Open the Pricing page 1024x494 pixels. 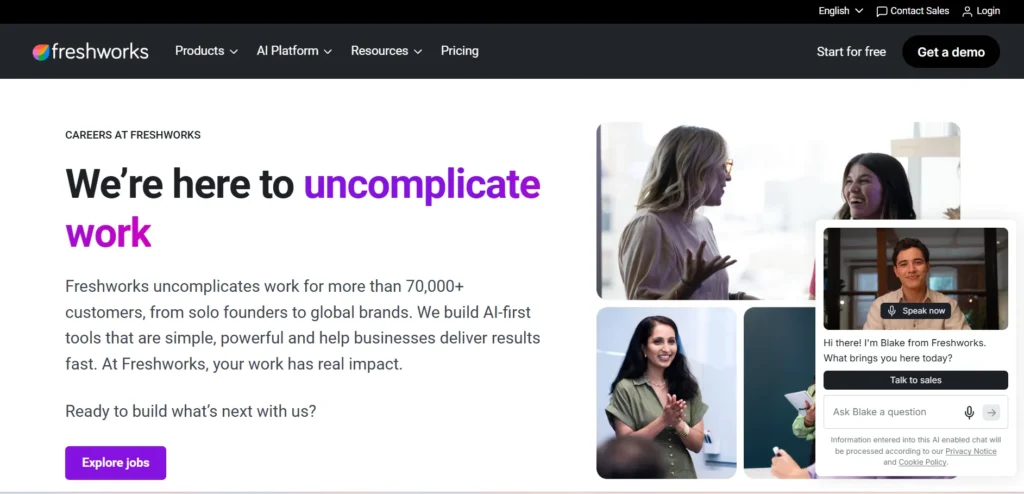[x=460, y=51]
